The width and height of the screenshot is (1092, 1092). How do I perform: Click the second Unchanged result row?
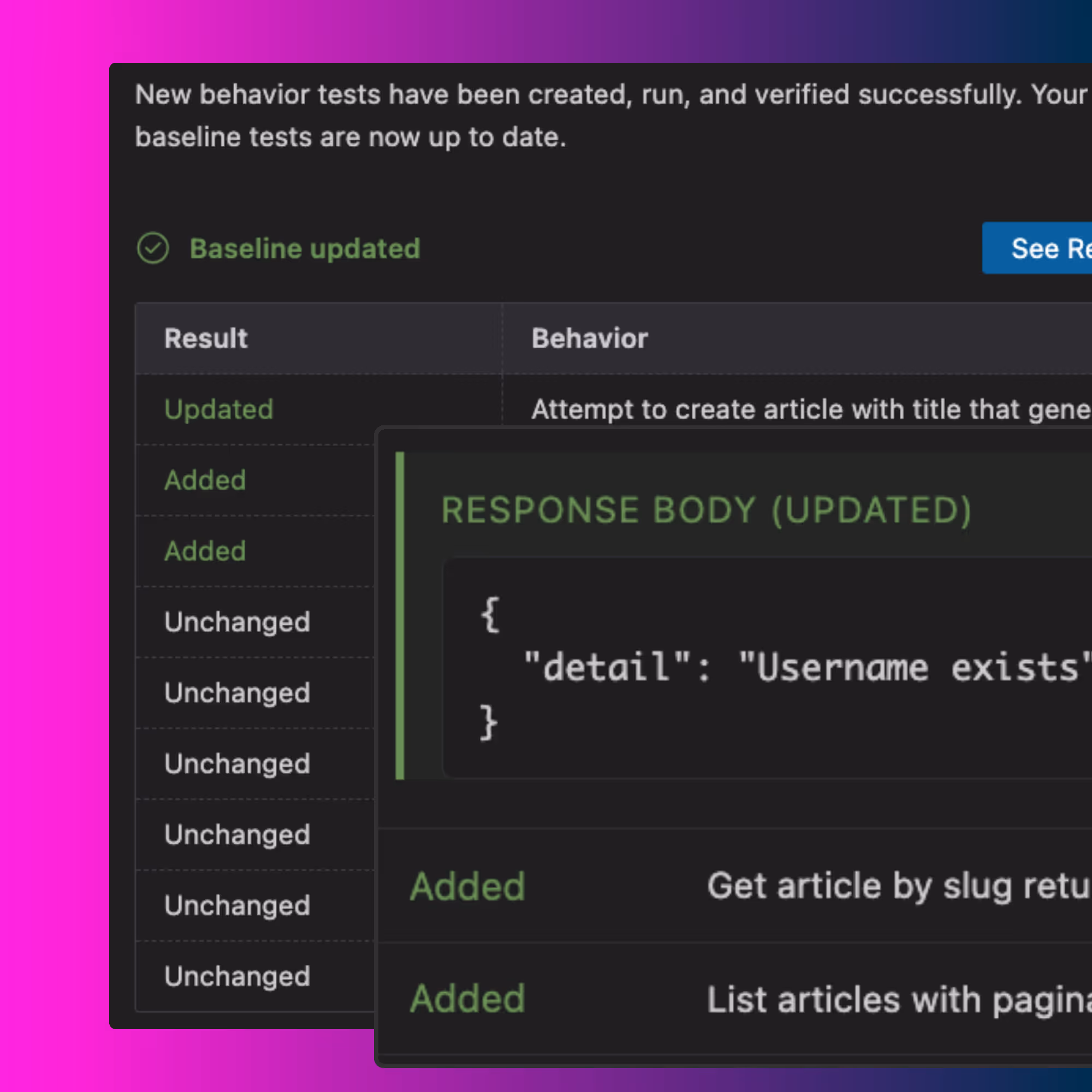click(237, 693)
